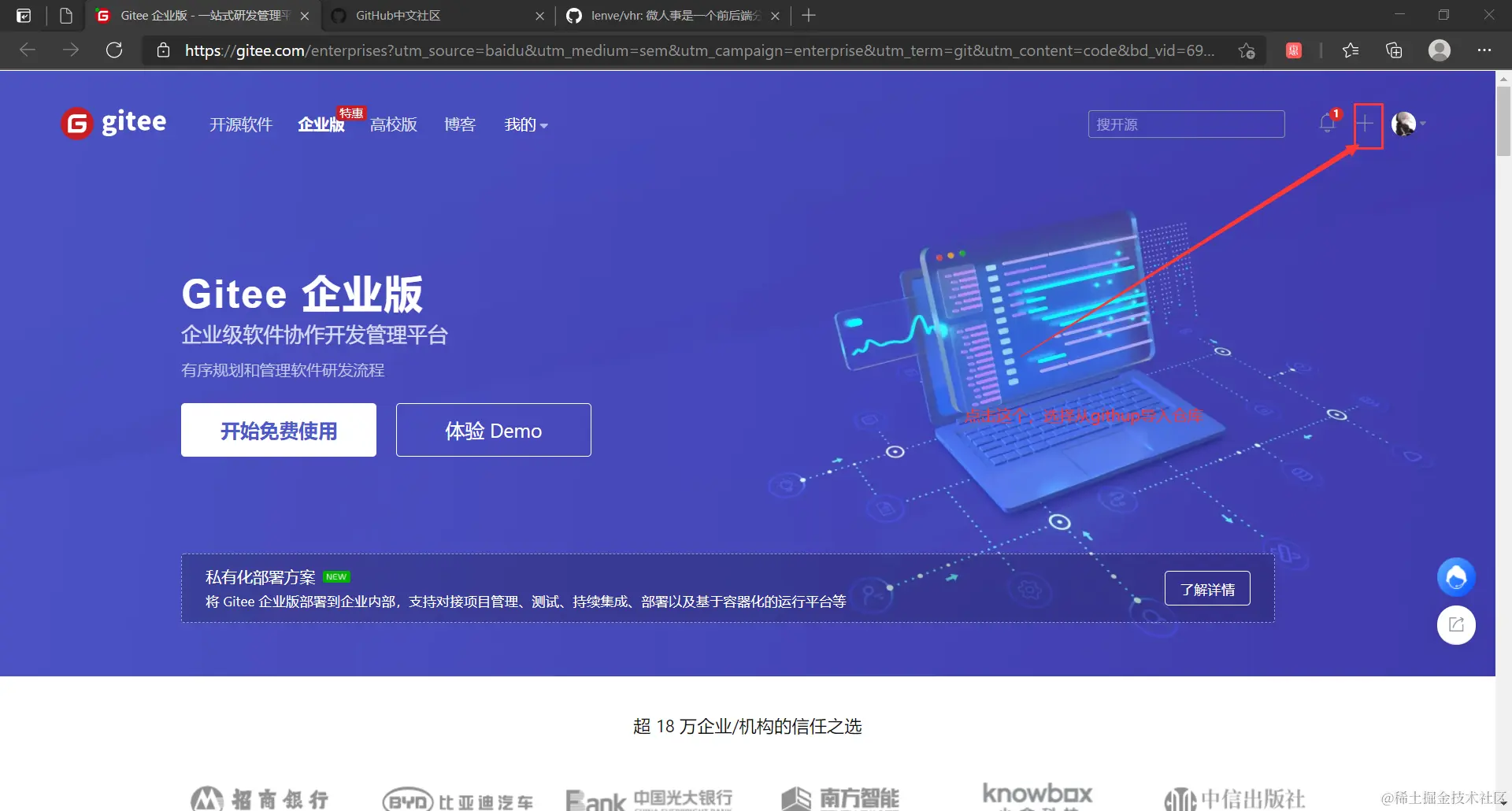
Task: Close the Gitee 企业版 tab
Action: tap(305, 16)
